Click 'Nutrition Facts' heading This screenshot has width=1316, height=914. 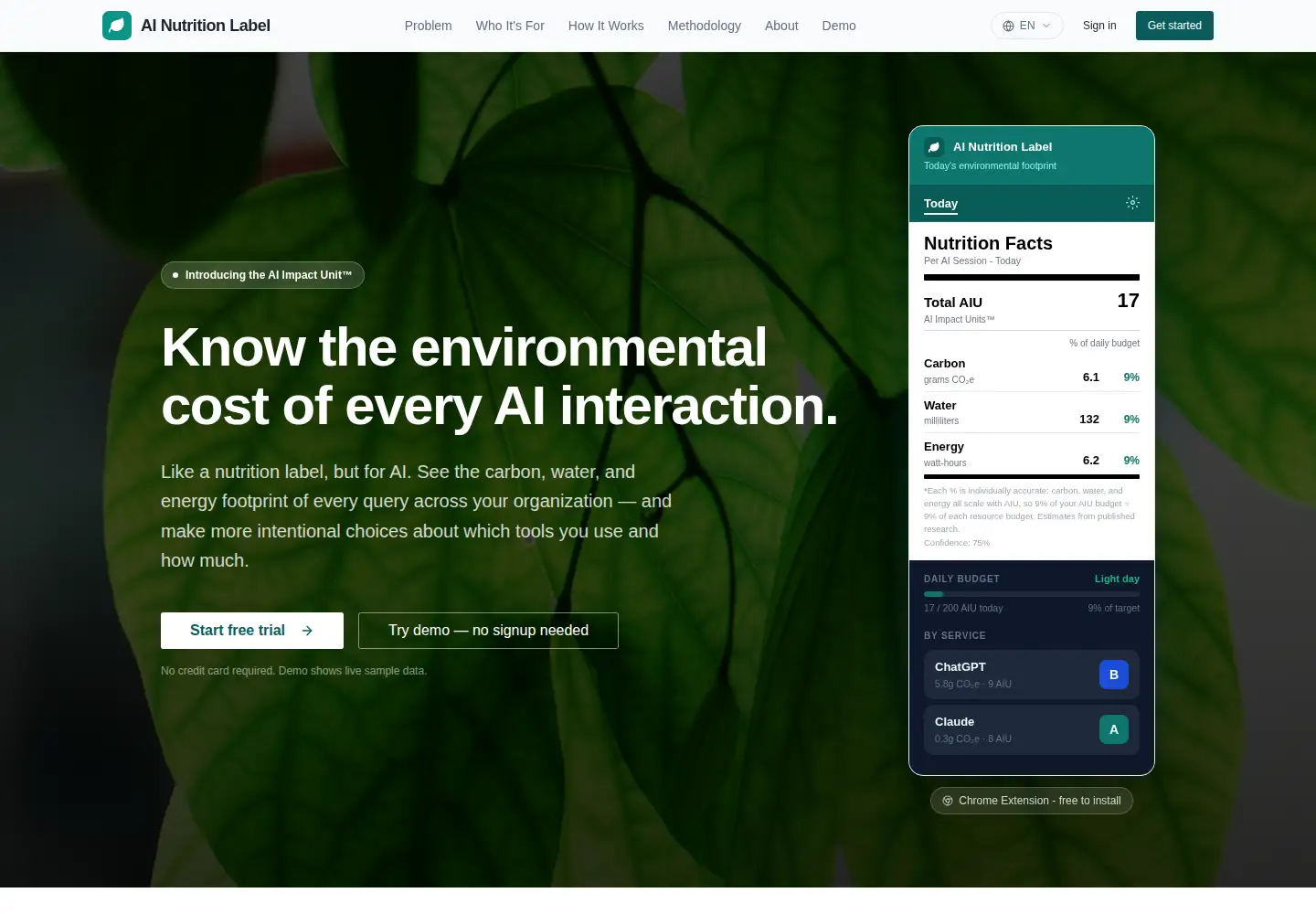click(x=988, y=243)
